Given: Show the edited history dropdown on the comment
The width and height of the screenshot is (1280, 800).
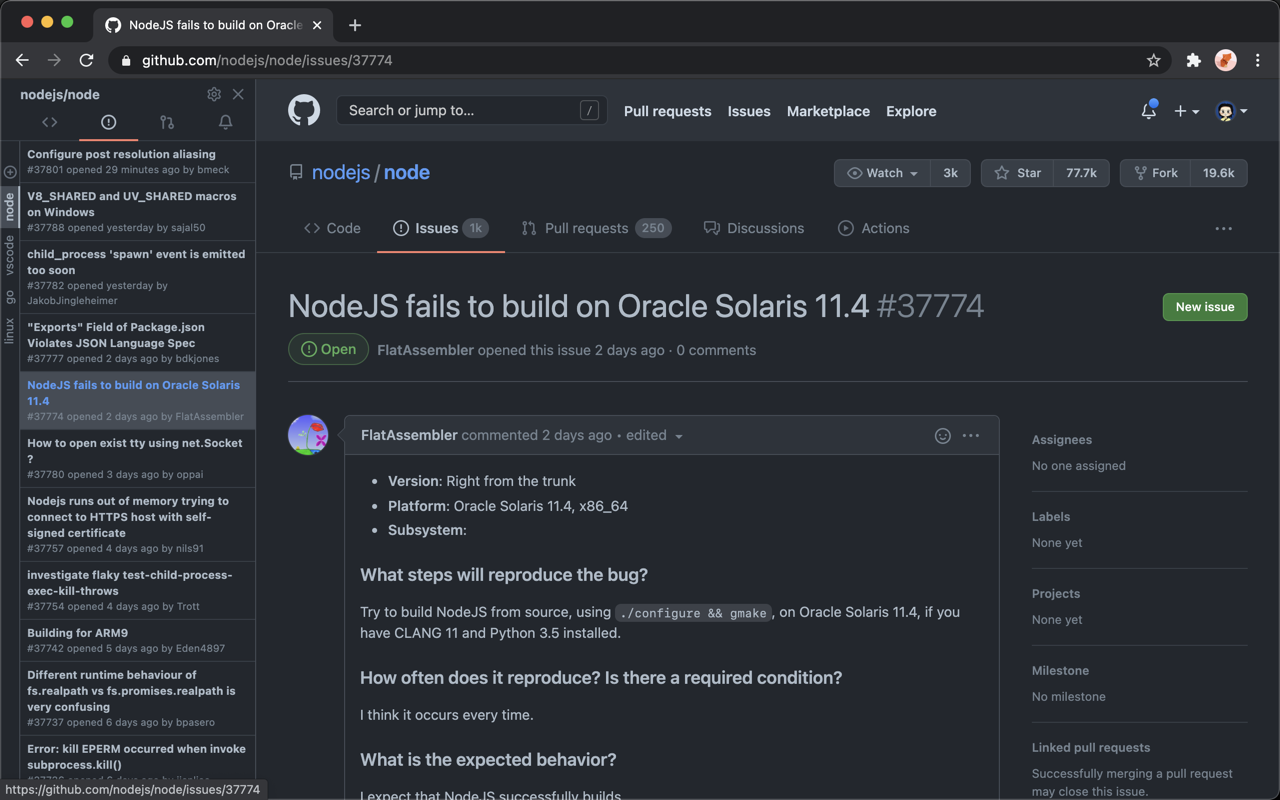Looking at the screenshot, I should pyautogui.click(x=655, y=435).
